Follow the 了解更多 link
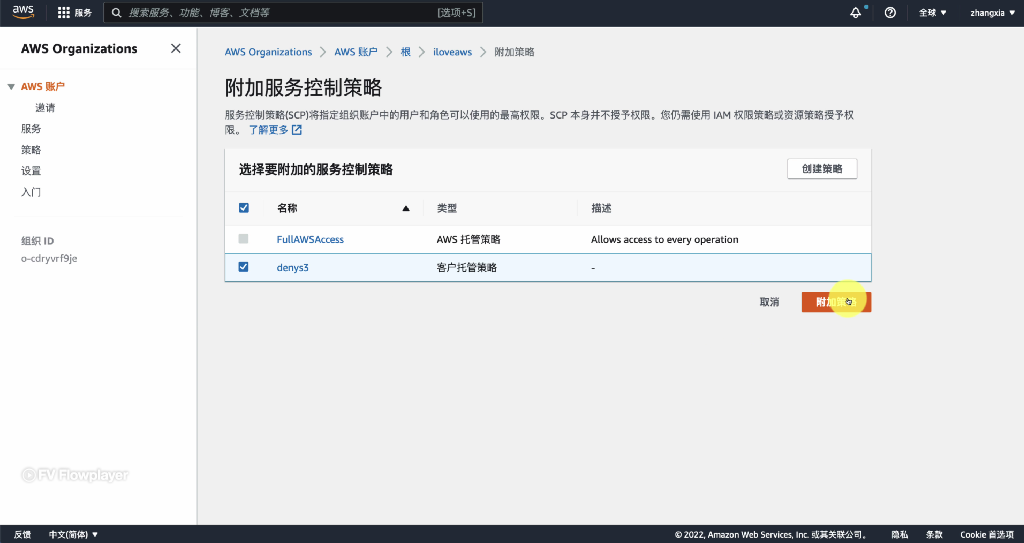The image size is (1024, 543). point(268,130)
